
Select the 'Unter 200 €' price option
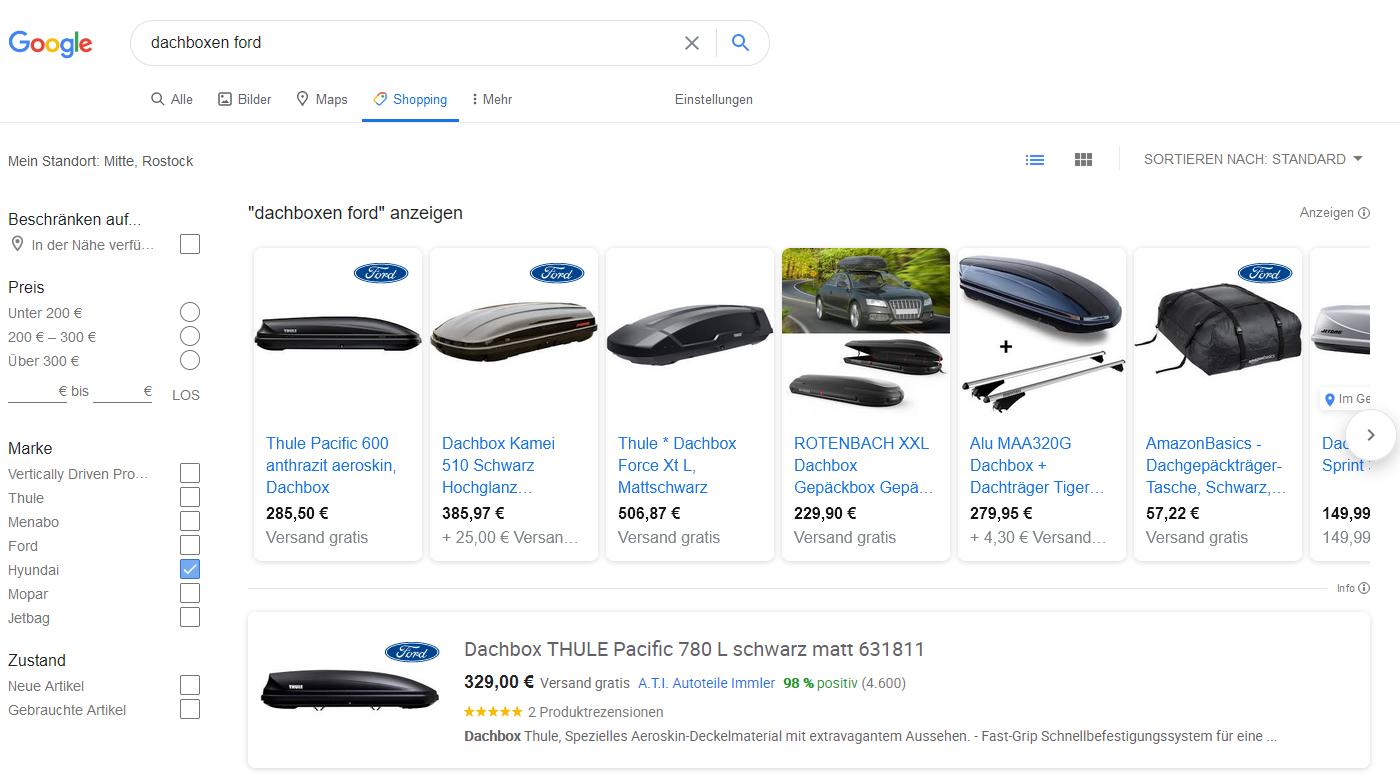190,312
